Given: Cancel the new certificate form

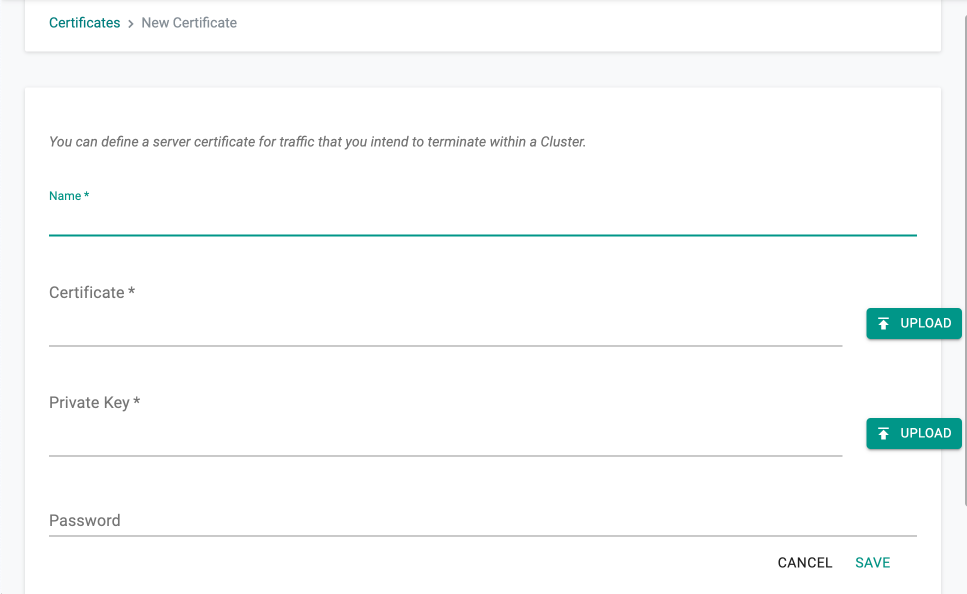Looking at the screenshot, I should (805, 563).
